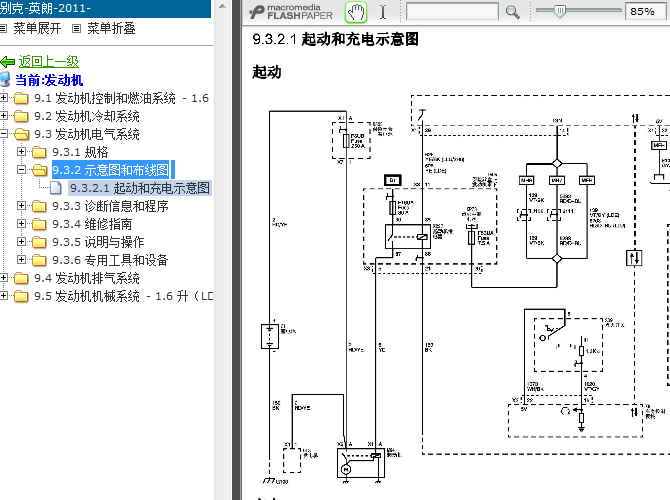Open 9.3.5 说明与操作 entry
Image resolution: width=670 pixels, height=500 pixels.
point(98,242)
